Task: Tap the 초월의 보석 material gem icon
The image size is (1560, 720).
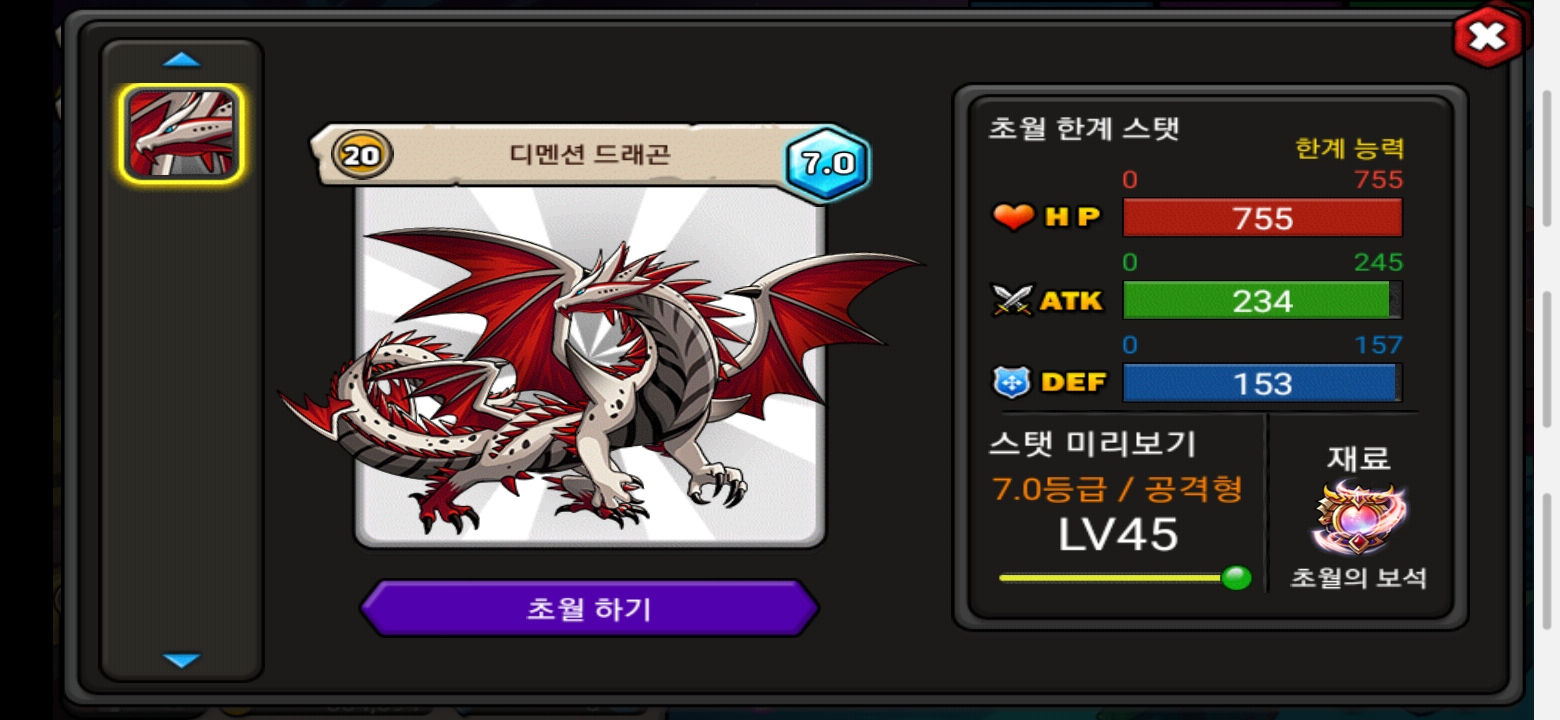Action: pos(1359,518)
